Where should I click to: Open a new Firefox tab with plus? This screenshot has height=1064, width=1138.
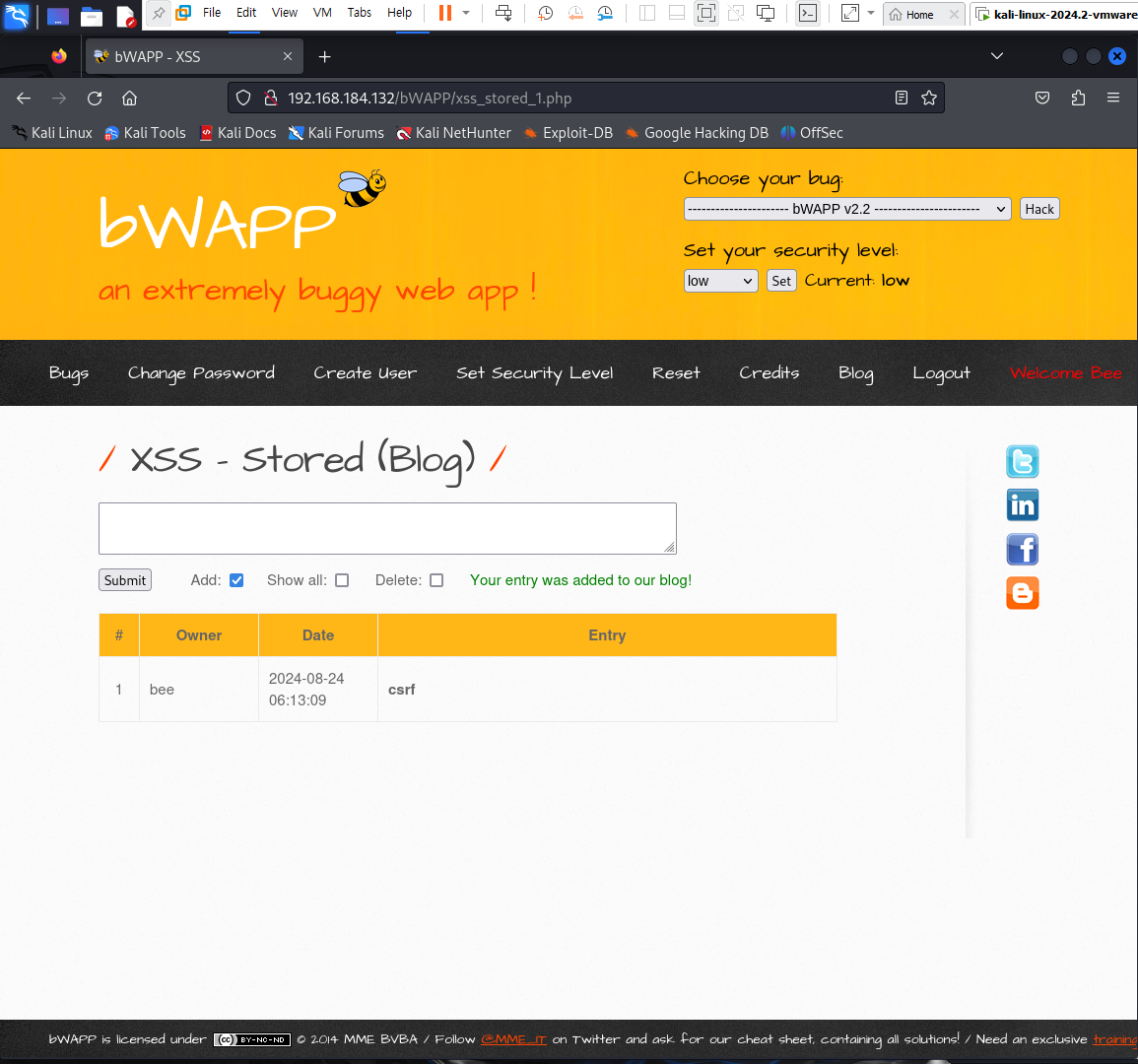pos(324,56)
